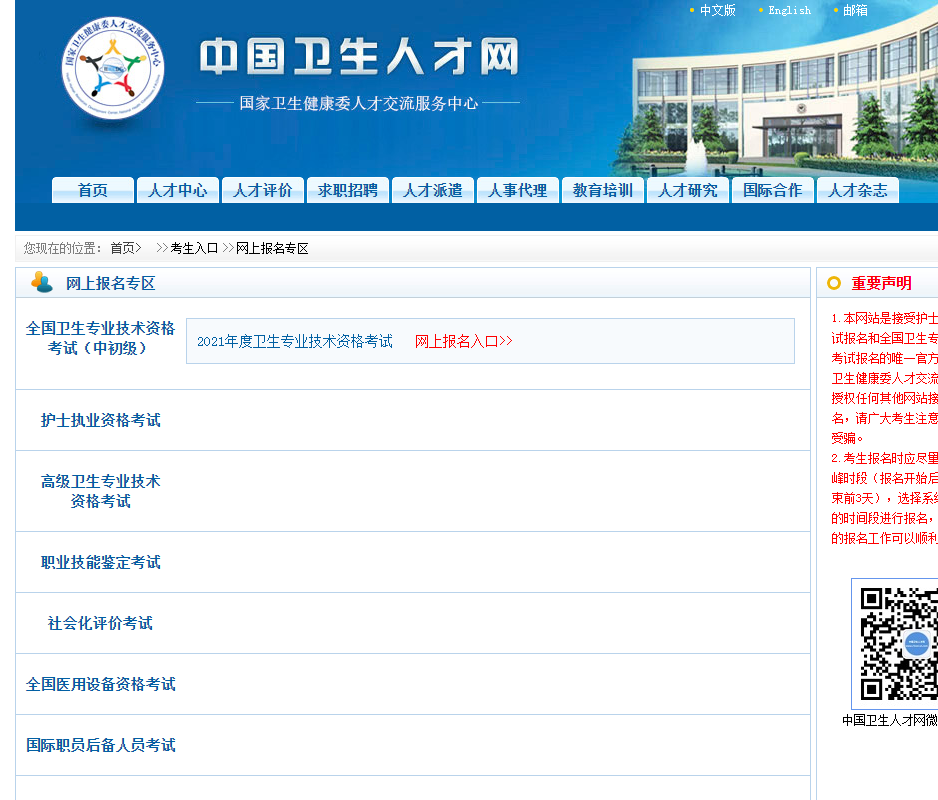Select the 全国医用设备资格考试 category
Image resolution: width=938 pixels, height=800 pixels.
coord(100,685)
